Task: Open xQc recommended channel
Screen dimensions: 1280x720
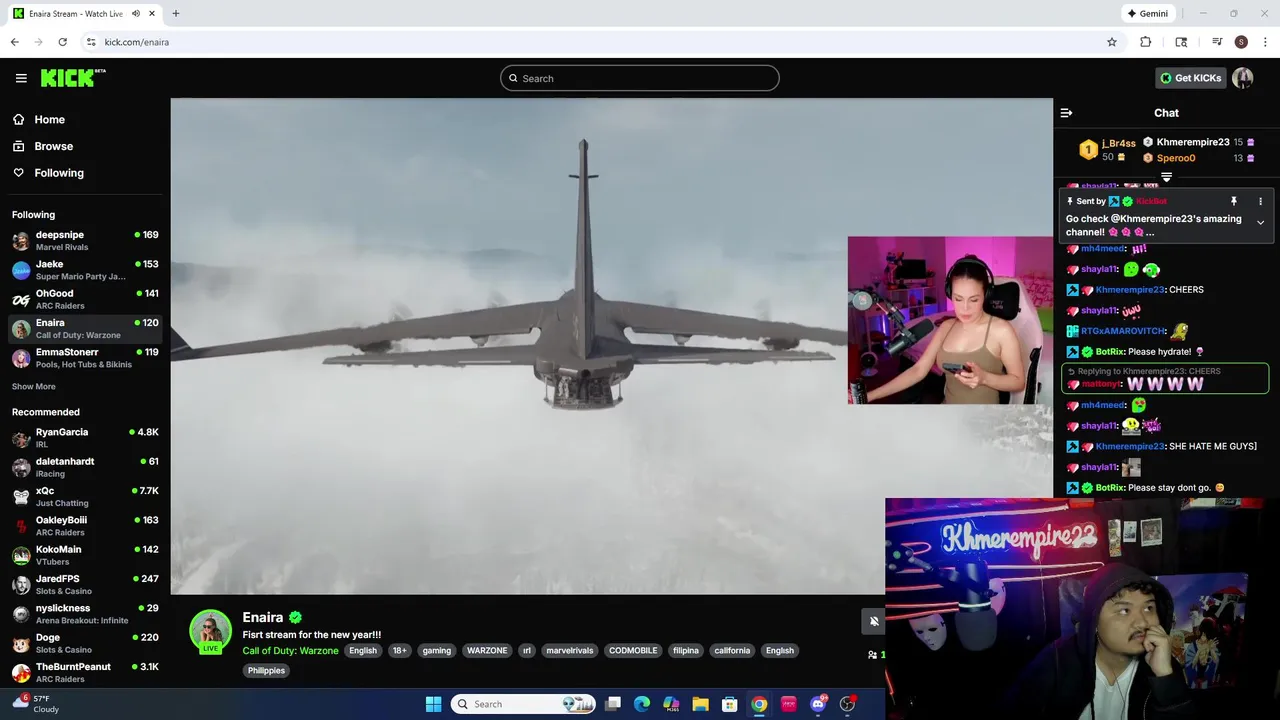Action: click(85, 496)
